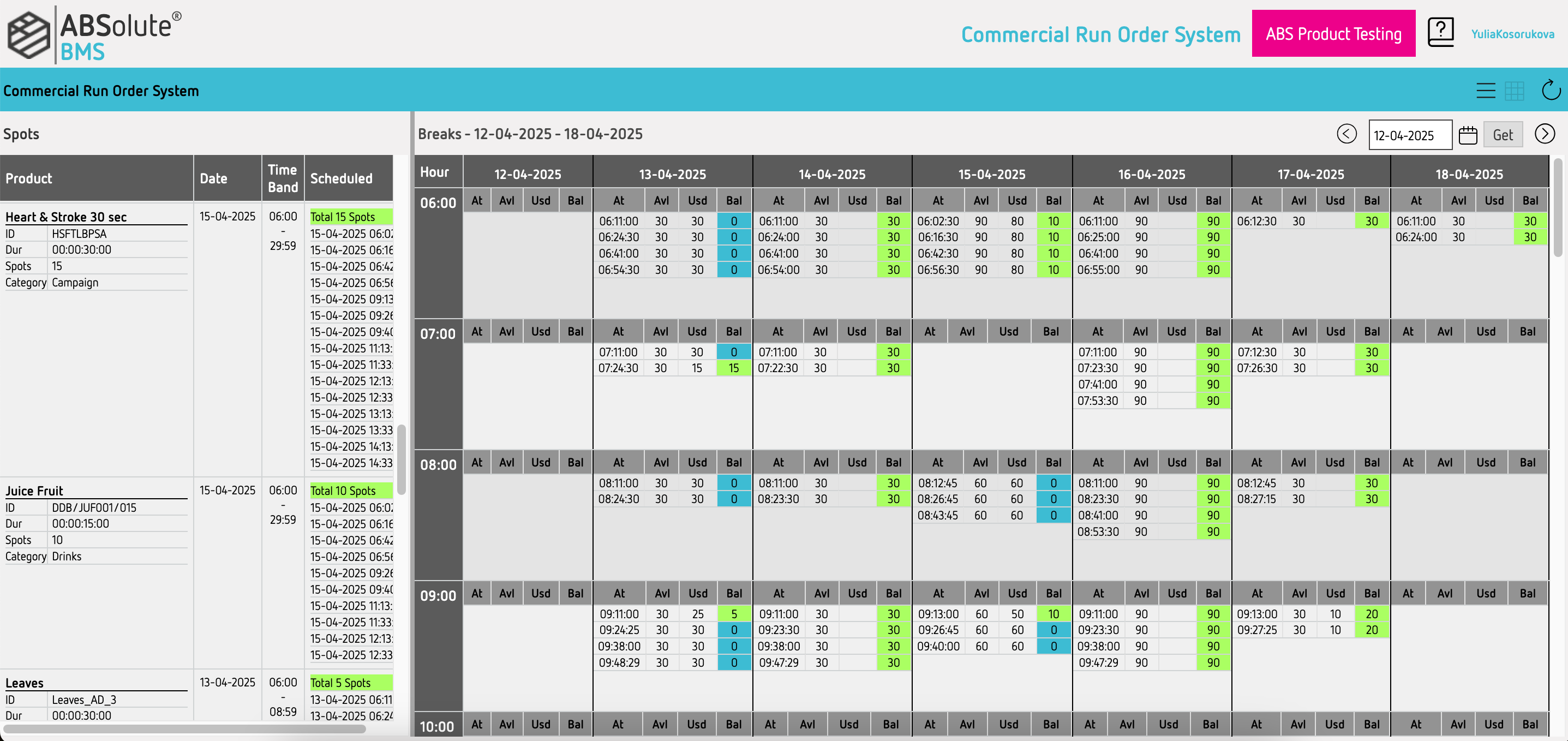Image resolution: width=1568 pixels, height=741 pixels.
Task: Click Total 5 Spots green label
Action: pos(351,683)
